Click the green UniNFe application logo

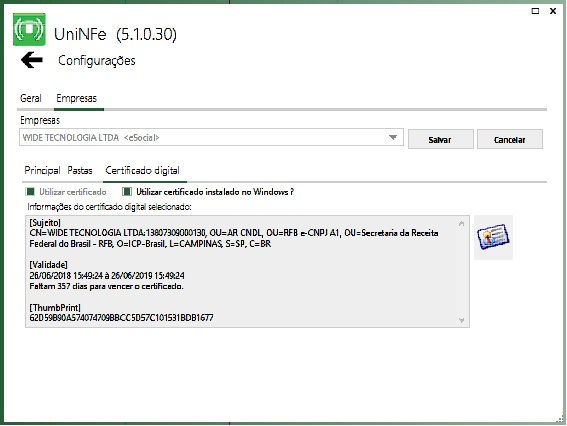pyautogui.click(x=29, y=29)
